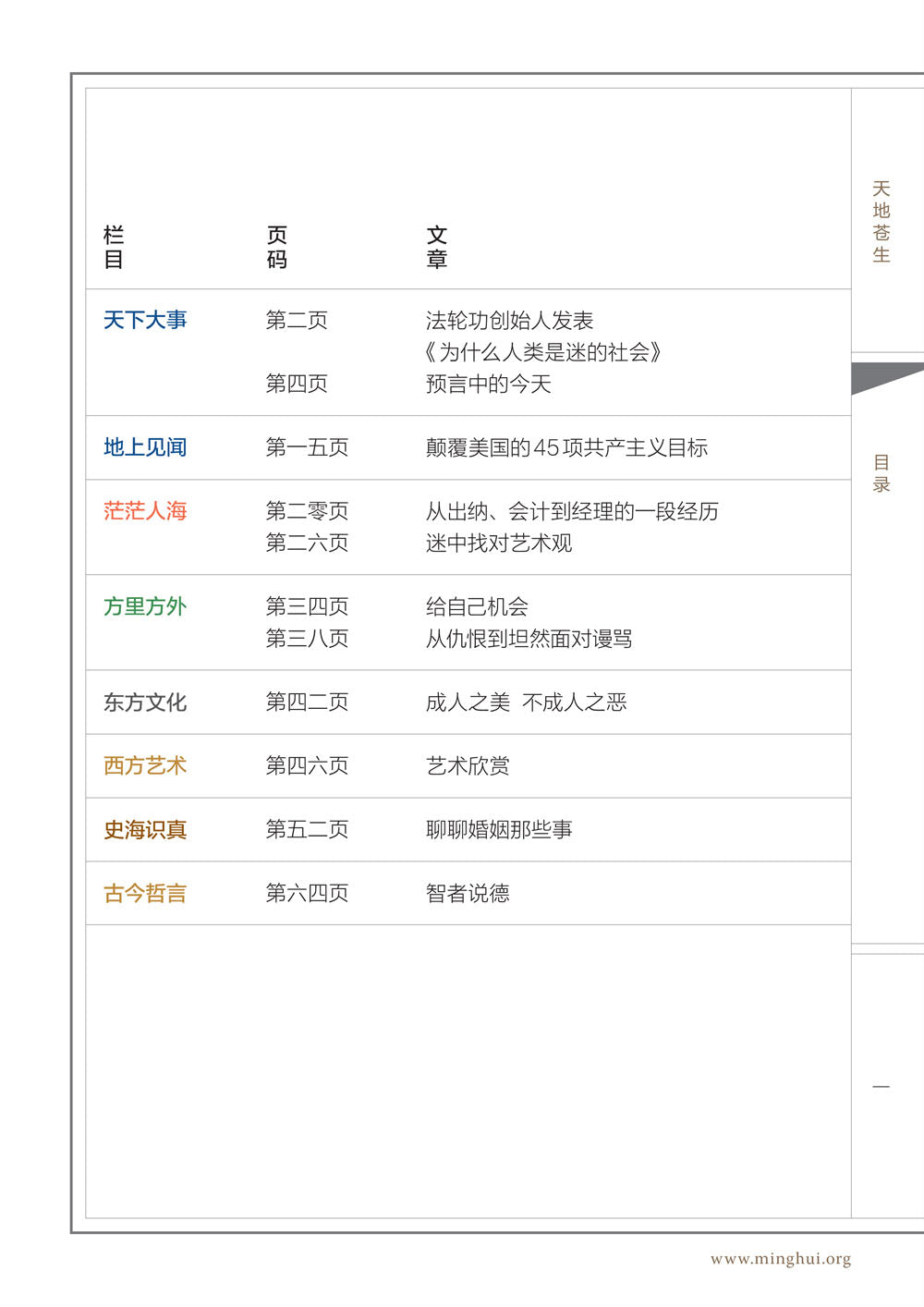The image size is (924, 1307).
Task: Click the 天下大事 section heading
Action: [145, 321]
